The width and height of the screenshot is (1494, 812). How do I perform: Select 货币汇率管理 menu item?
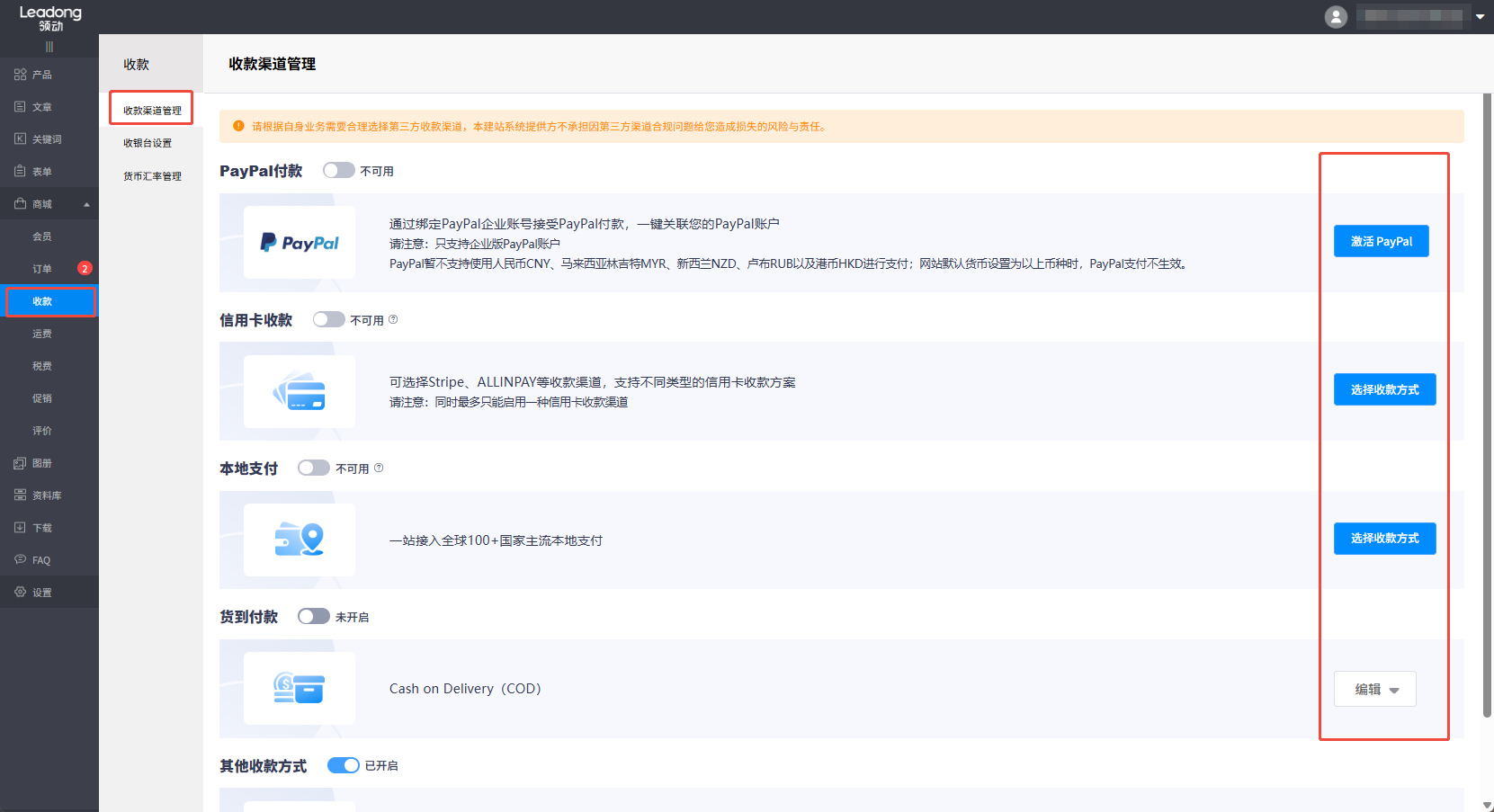[x=152, y=176]
